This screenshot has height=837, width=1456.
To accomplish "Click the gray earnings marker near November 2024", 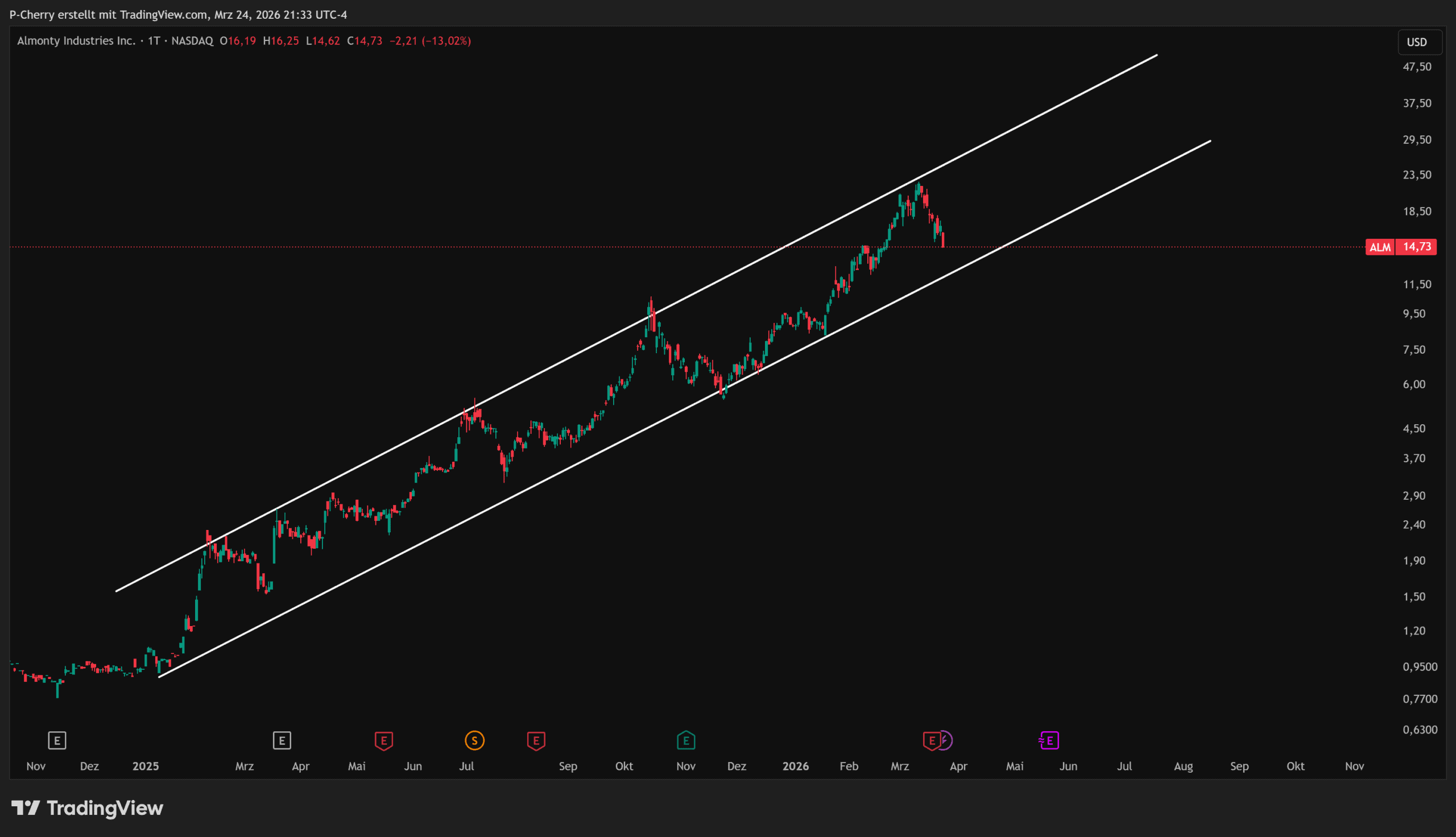I will (x=57, y=740).
